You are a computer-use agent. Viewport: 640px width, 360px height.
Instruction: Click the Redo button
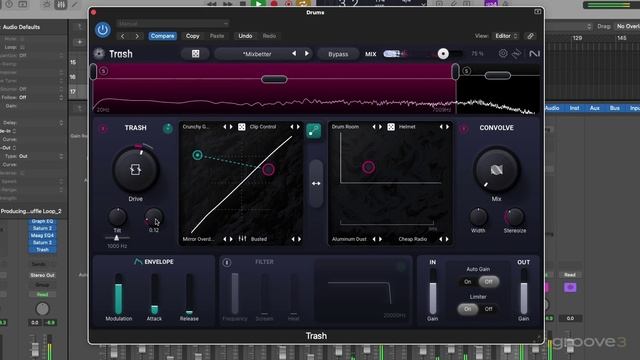click(x=269, y=36)
